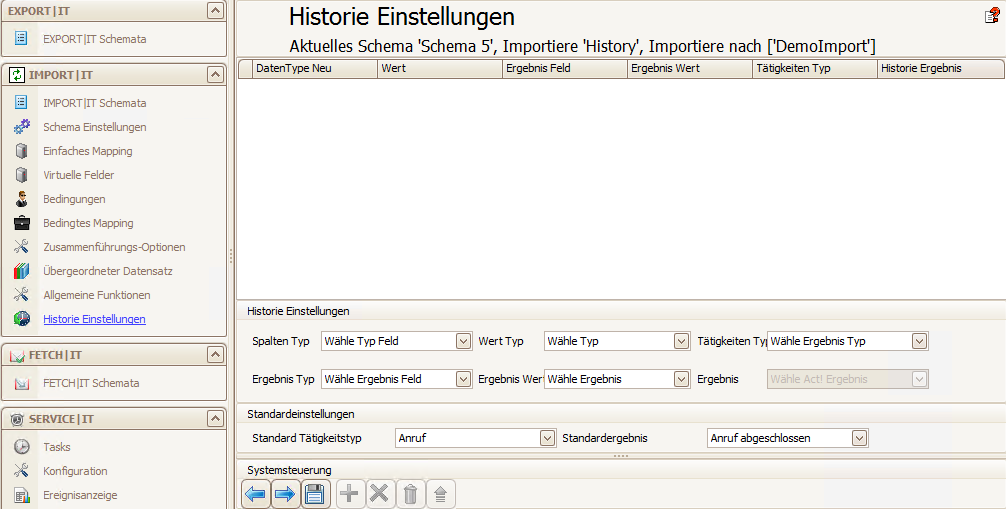The height and width of the screenshot is (509, 1006).
Task: Open IMPORT|IT Schemata
Action: click(x=94, y=103)
